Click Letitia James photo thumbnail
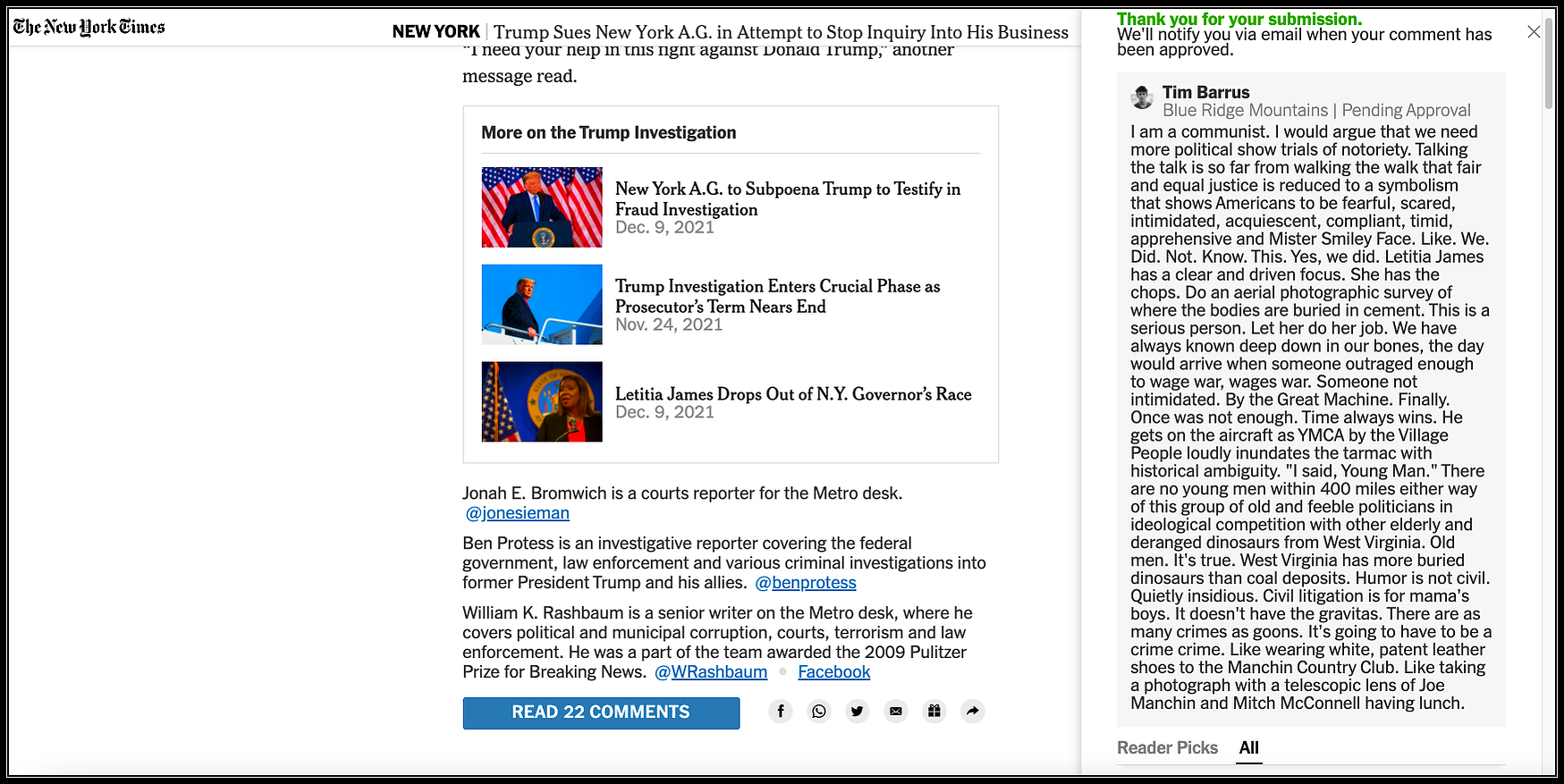This screenshot has height=784, width=1564. [542, 402]
